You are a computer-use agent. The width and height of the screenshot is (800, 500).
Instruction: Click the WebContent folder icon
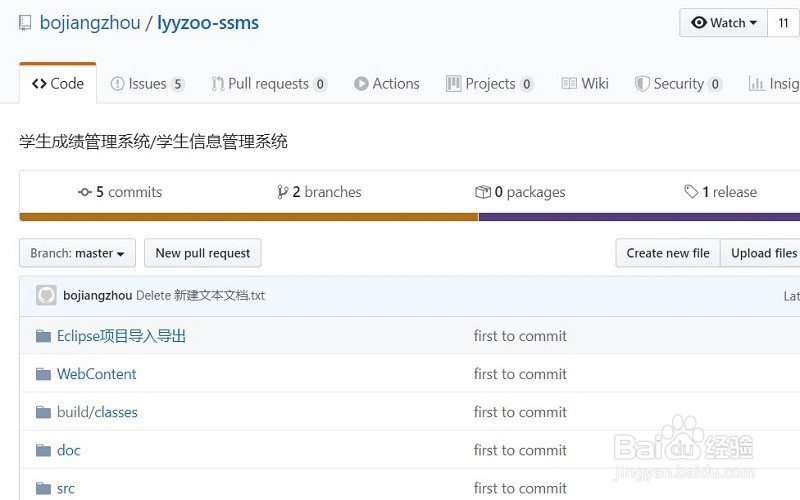tap(43, 374)
